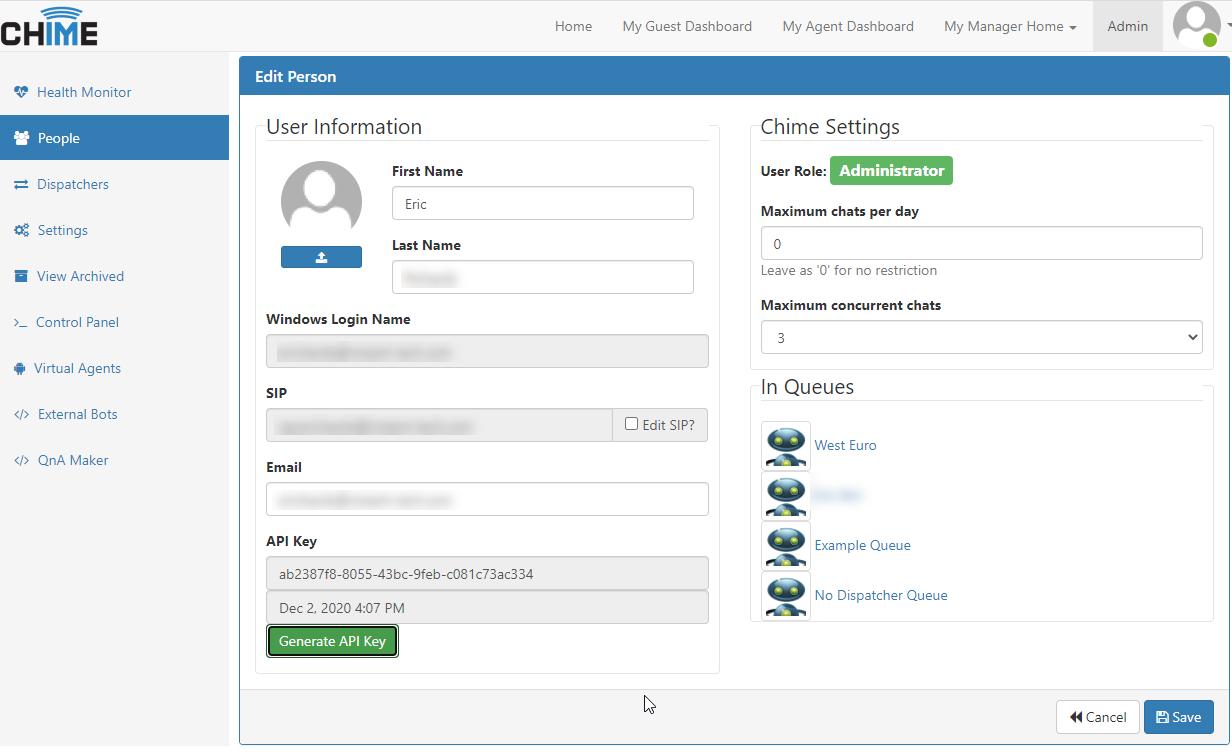Select the Admin tab
The height and width of the screenshot is (753, 1232).
coord(1127,26)
